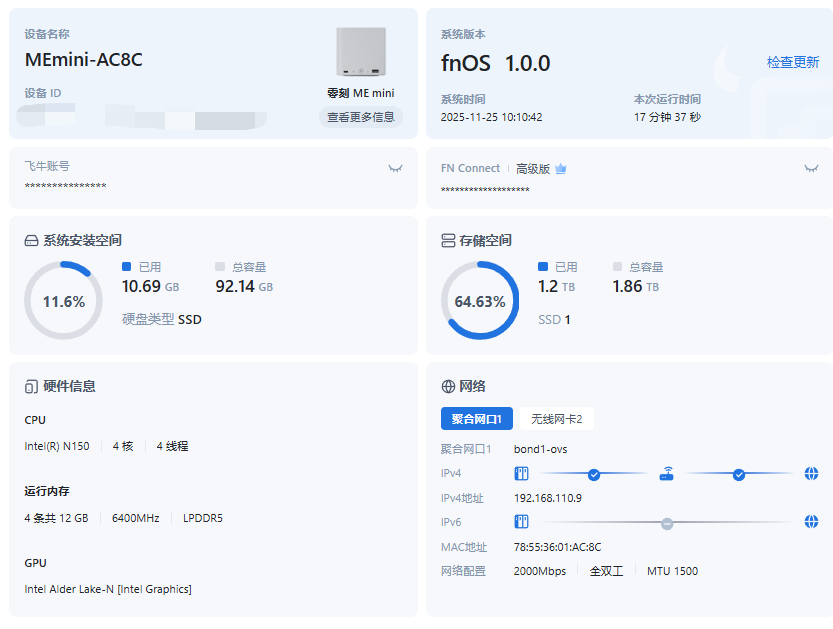This screenshot has height=629, width=833.
Task: Click the ME mini device thumbnail image
Action: [x=361, y=52]
